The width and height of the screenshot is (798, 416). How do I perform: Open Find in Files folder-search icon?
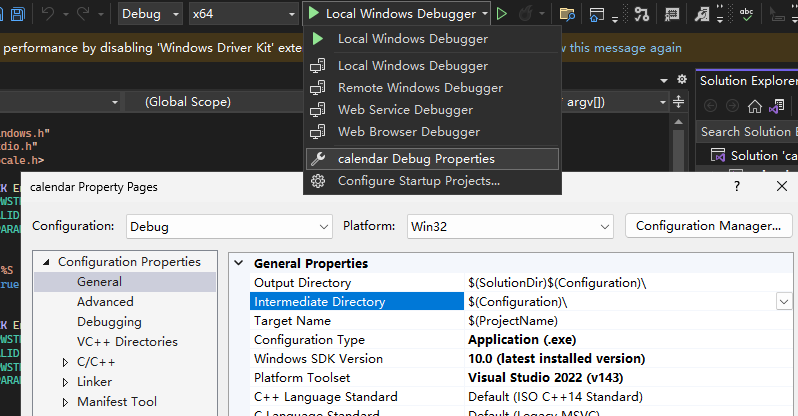[567, 14]
